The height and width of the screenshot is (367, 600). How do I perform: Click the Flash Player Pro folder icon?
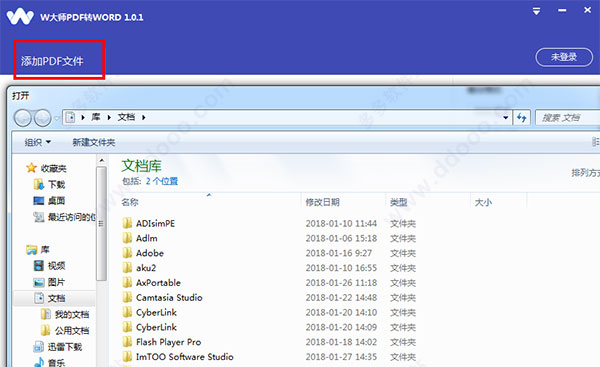coord(127,342)
